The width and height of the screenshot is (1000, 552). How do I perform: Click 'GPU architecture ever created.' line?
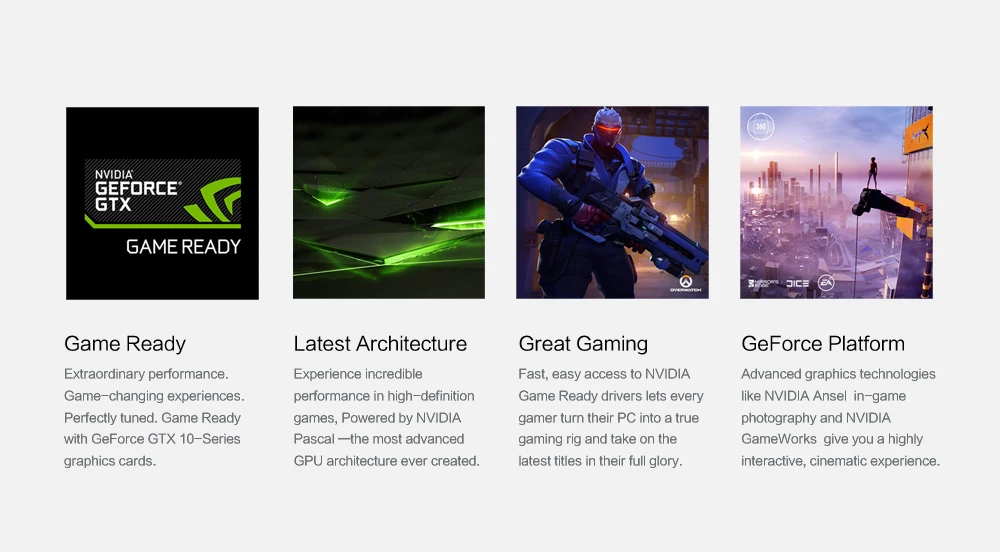click(x=386, y=461)
